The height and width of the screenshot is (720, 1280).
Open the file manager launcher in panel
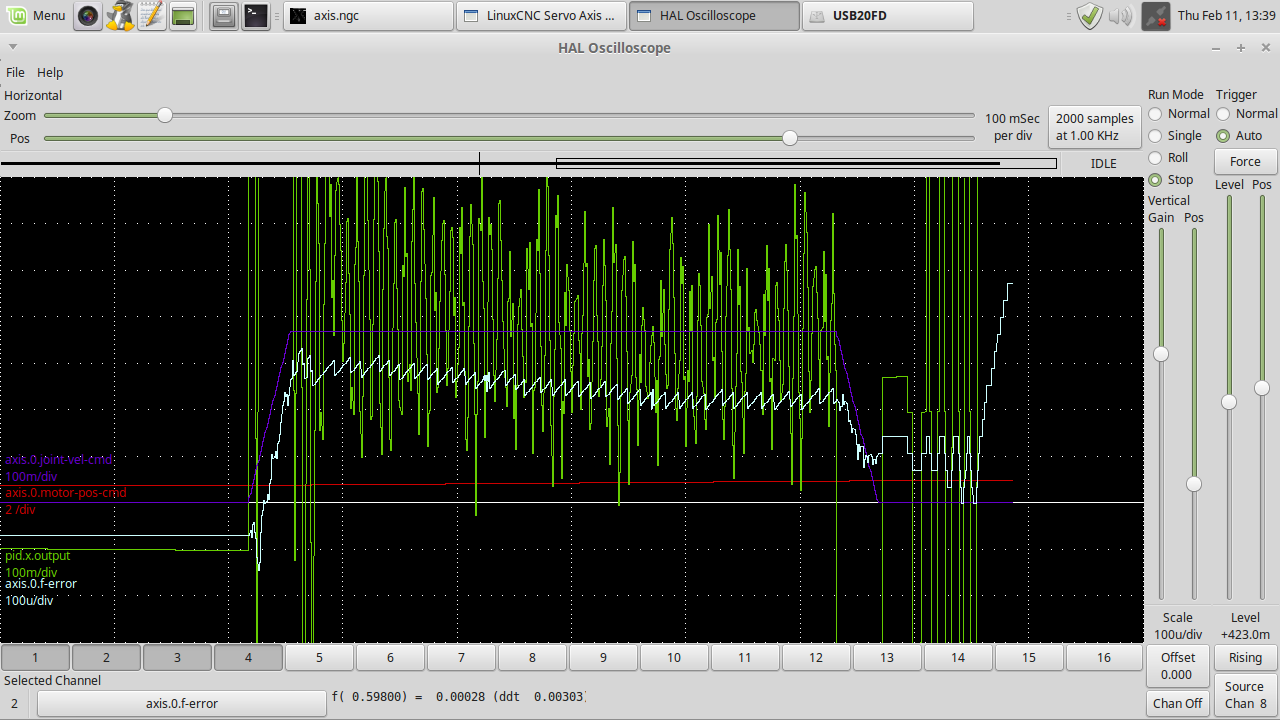[x=224, y=16]
